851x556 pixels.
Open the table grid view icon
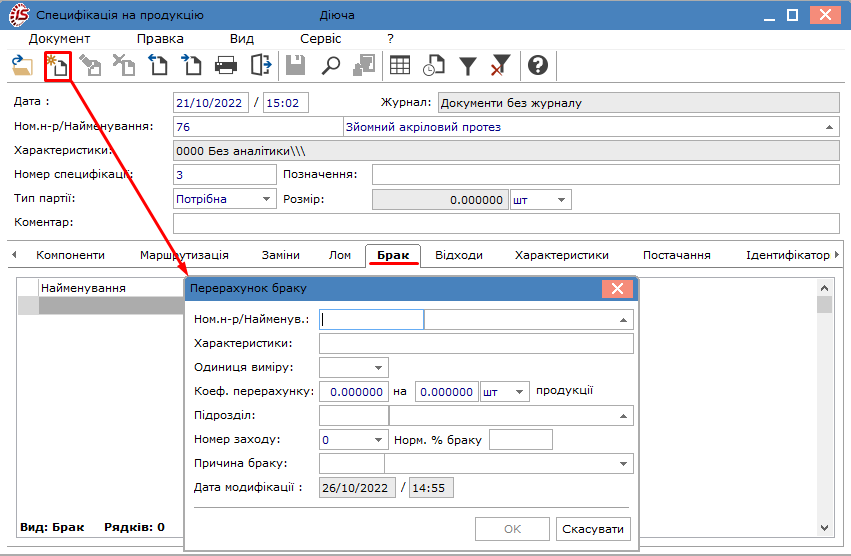pyautogui.click(x=400, y=66)
